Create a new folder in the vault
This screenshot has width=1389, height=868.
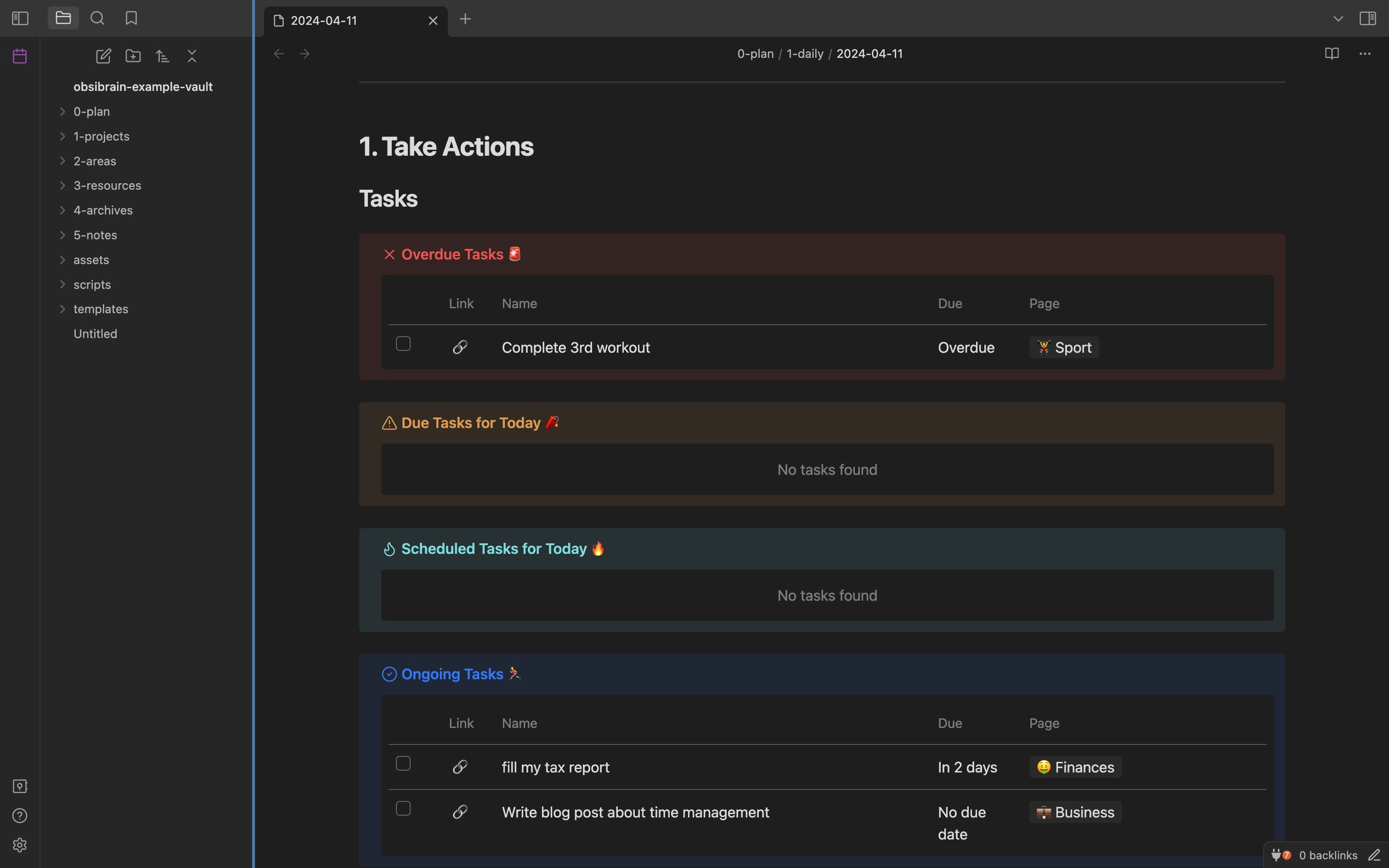(133, 56)
